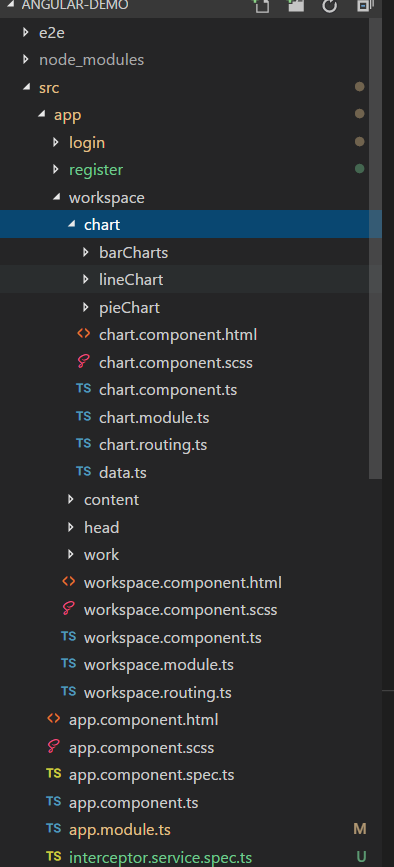Click TS icon beside data.ts

click(83, 471)
